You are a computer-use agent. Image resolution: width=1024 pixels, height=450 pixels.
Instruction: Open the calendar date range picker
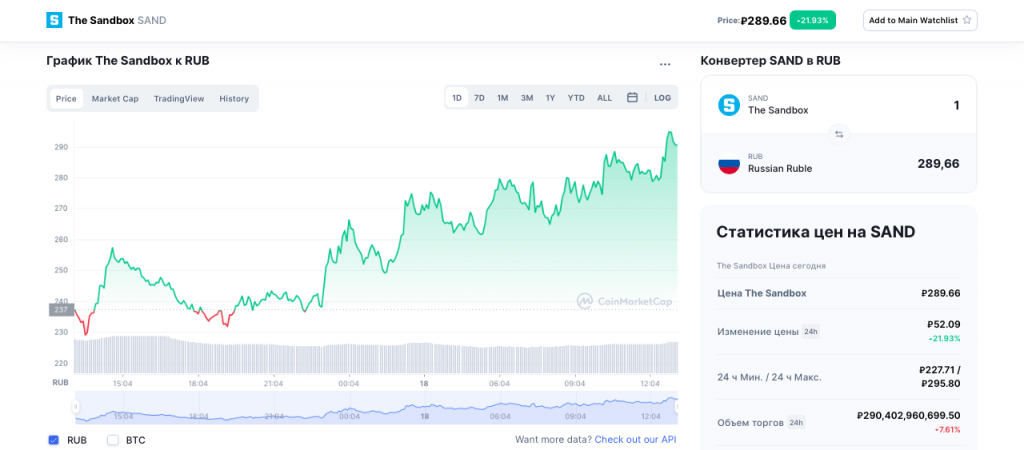click(632, 98)
